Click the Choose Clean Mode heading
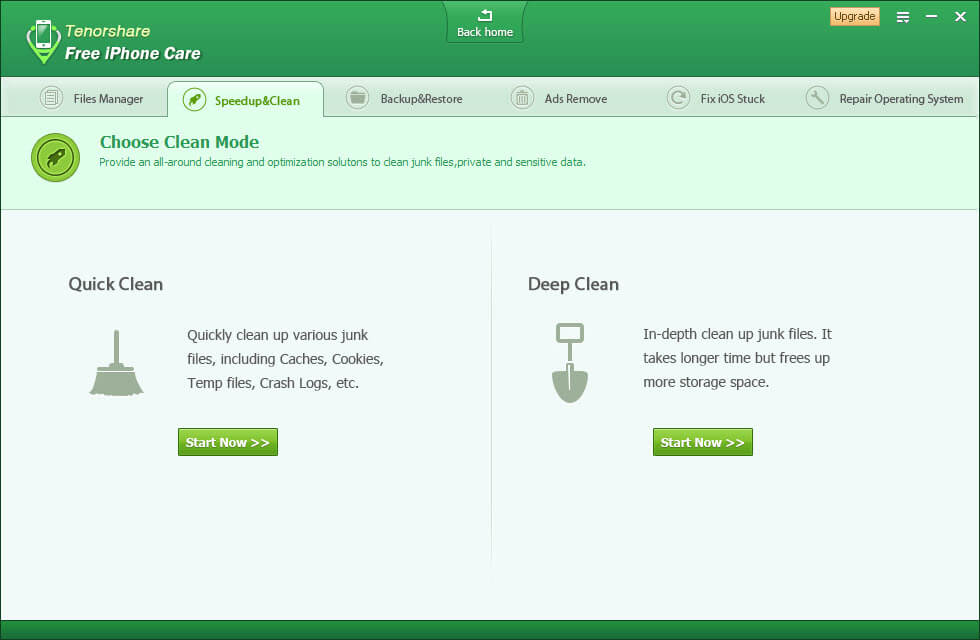This screenshot has height=640, width=980. coord(179,142)
